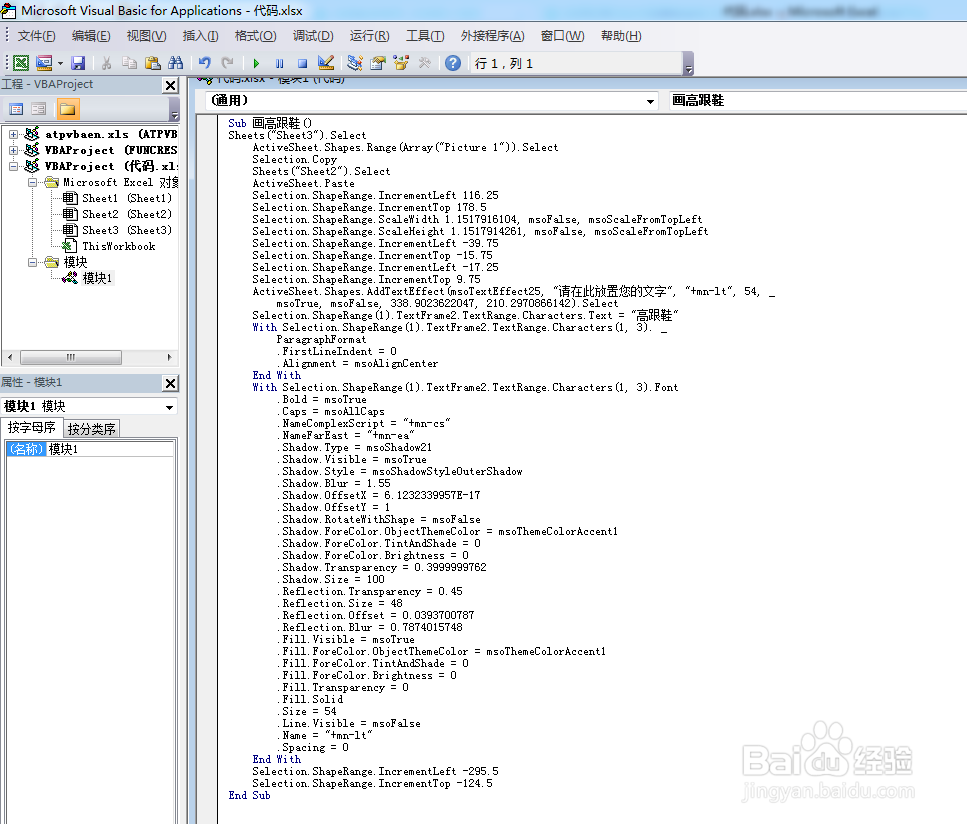Open the 工具(T) menu
The height and width of the screenshot is (824, 967).
[425, 36]
